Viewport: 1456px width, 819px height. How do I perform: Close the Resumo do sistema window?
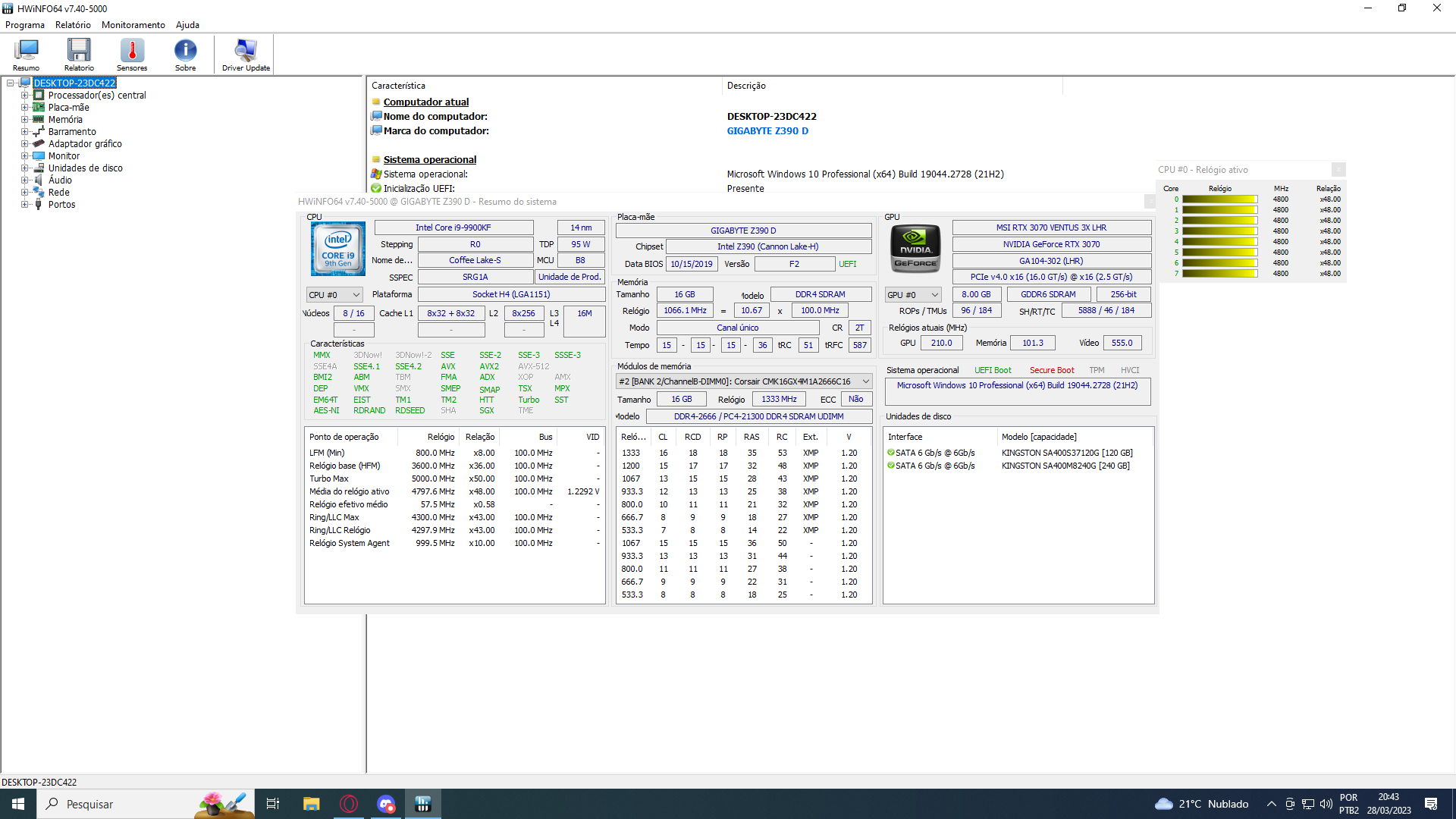point(1150,202)
